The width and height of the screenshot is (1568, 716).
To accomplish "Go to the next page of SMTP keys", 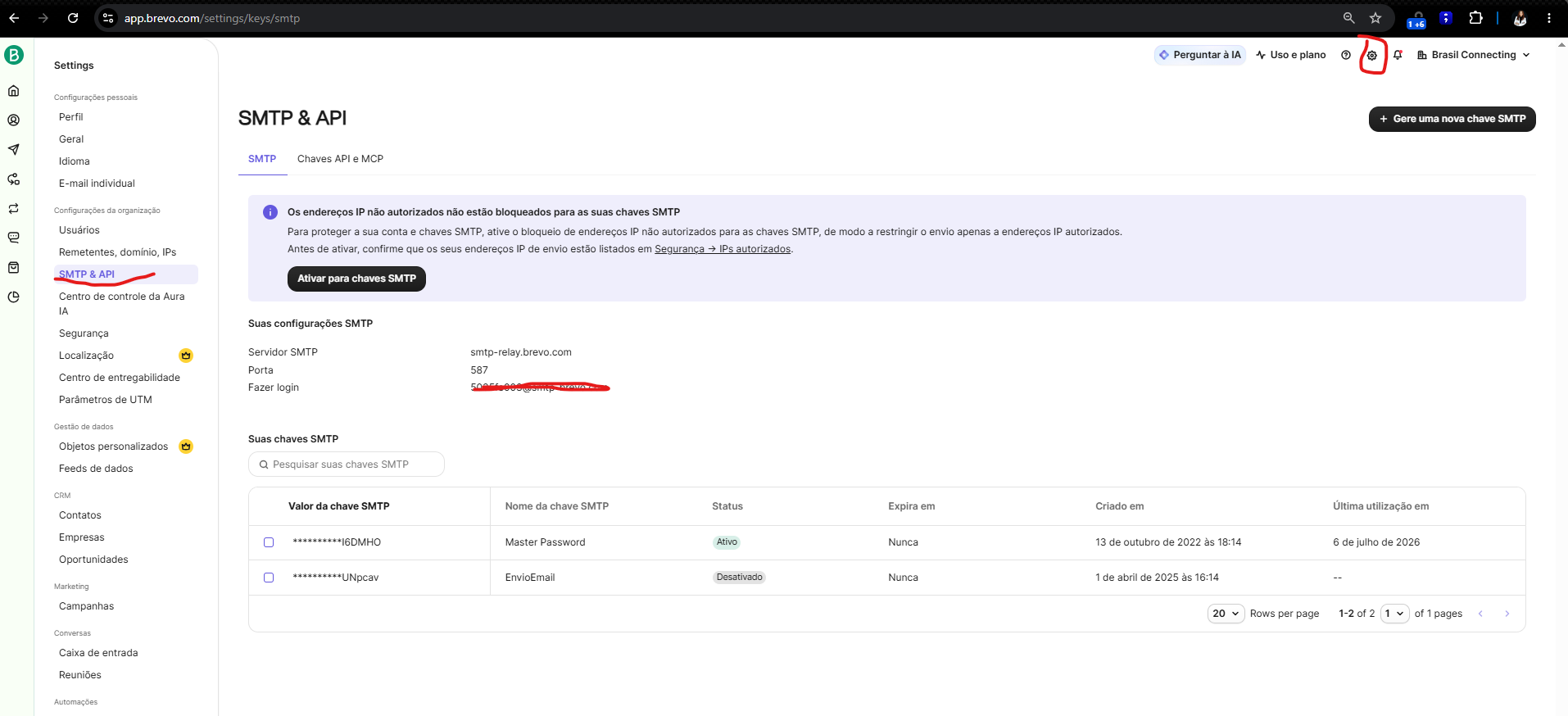I will tap(1507, 614).
